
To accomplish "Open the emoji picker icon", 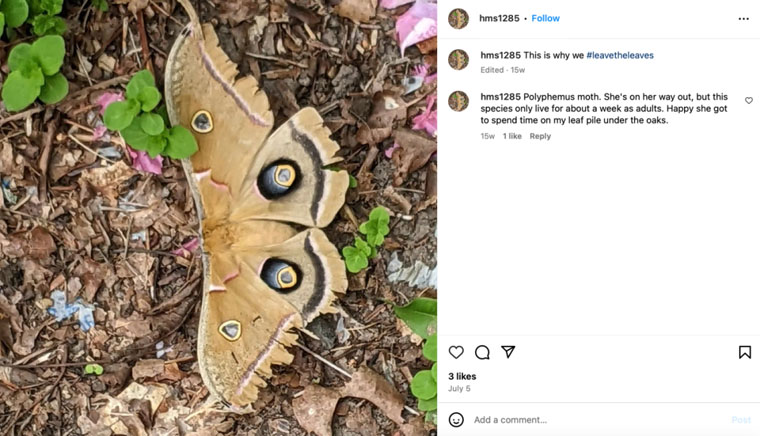I will pos(456,420).
